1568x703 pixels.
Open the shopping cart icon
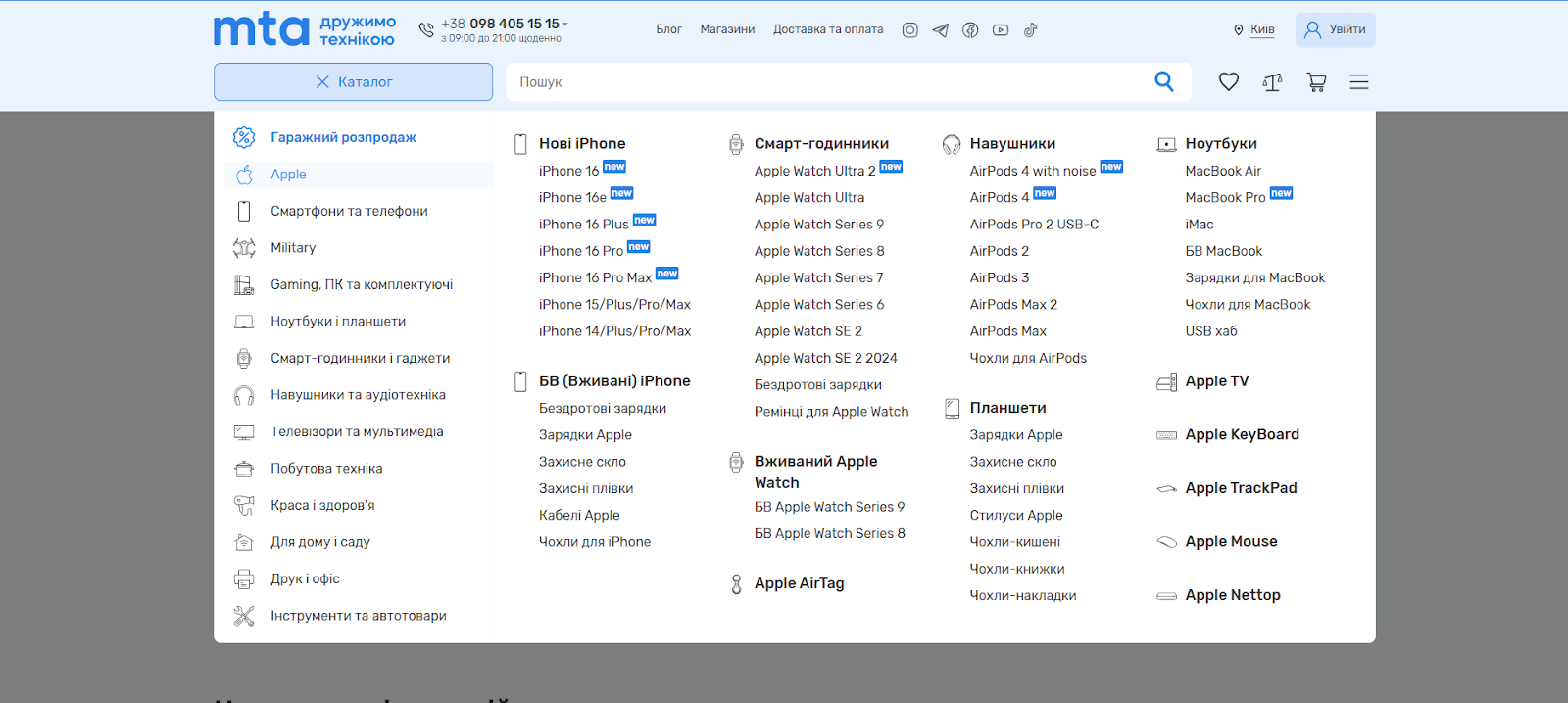coord(1316,82)
